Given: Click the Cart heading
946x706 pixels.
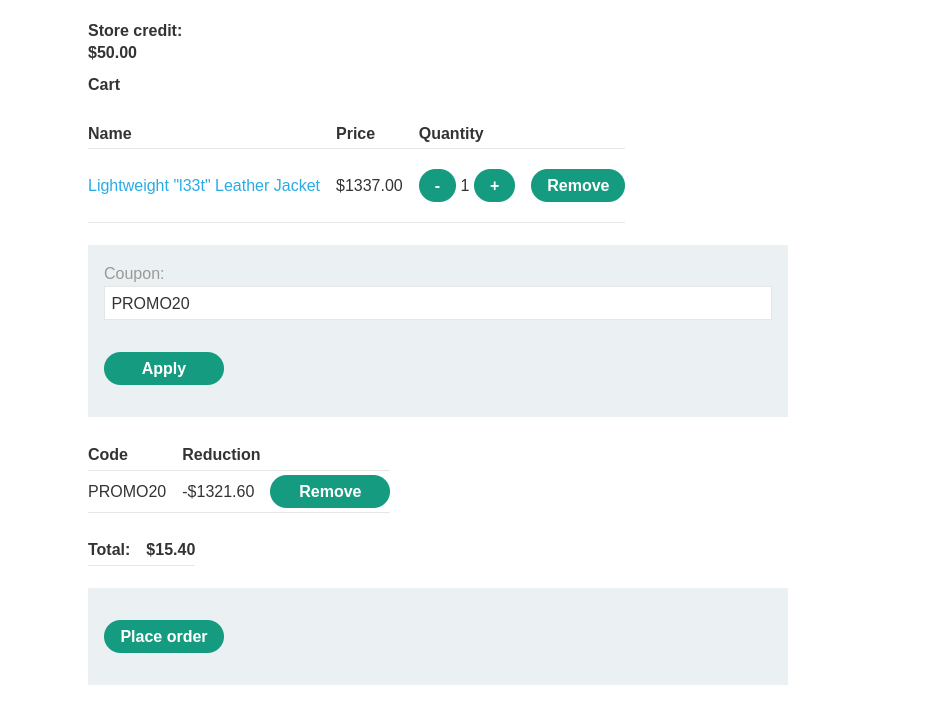Looking at the screenshot, I should [104, 85].
